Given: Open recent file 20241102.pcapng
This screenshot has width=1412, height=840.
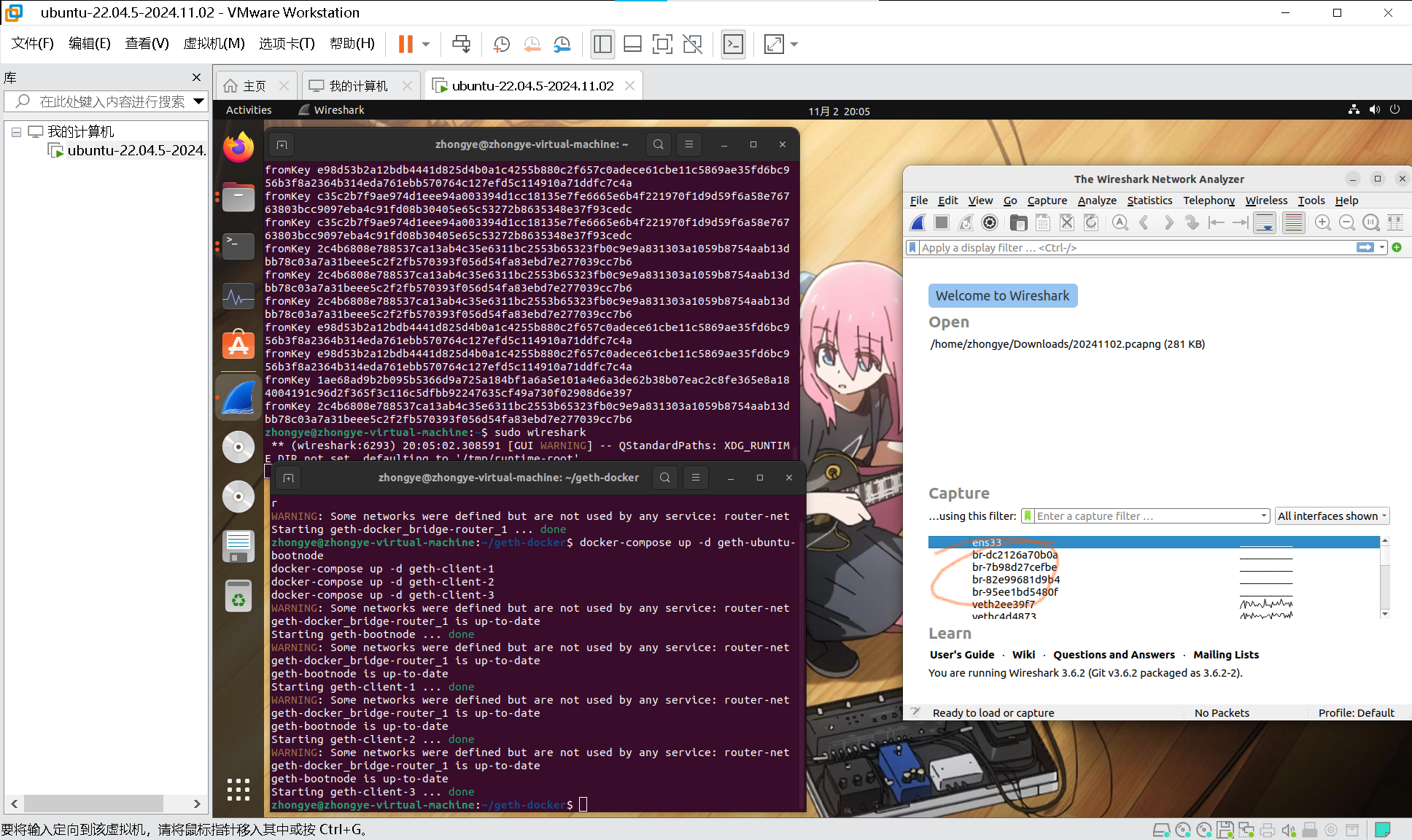Looking at the screenshot, I should (1068, 344).
